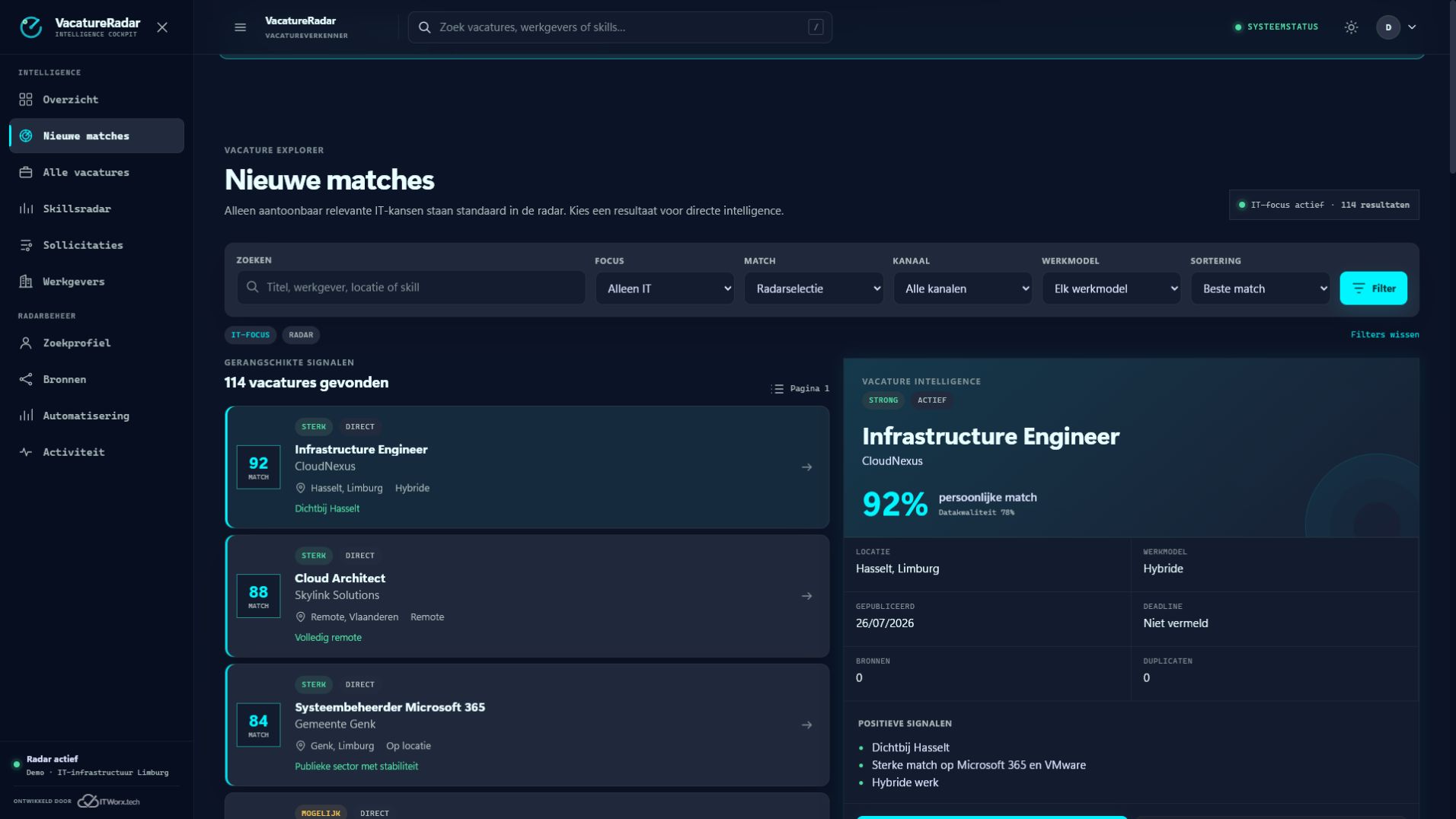
Task: Open the Match dropdown Radarselectie
Action: pyautogui.click(x=813, y=288)
